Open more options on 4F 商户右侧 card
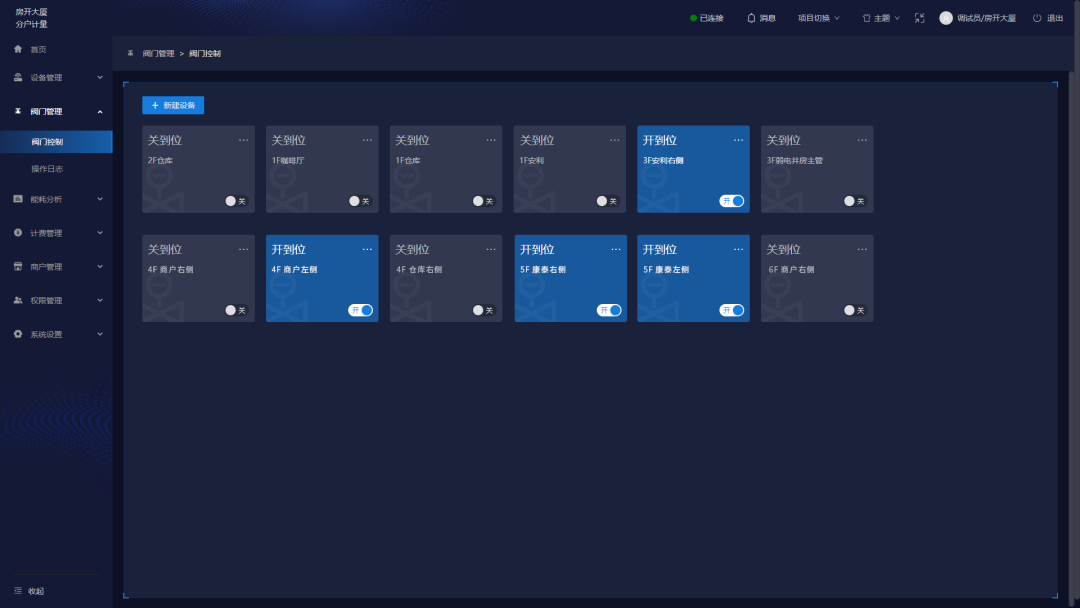Image resolution: width=1080 pixels, height=608 pixels. pos(243,249)
